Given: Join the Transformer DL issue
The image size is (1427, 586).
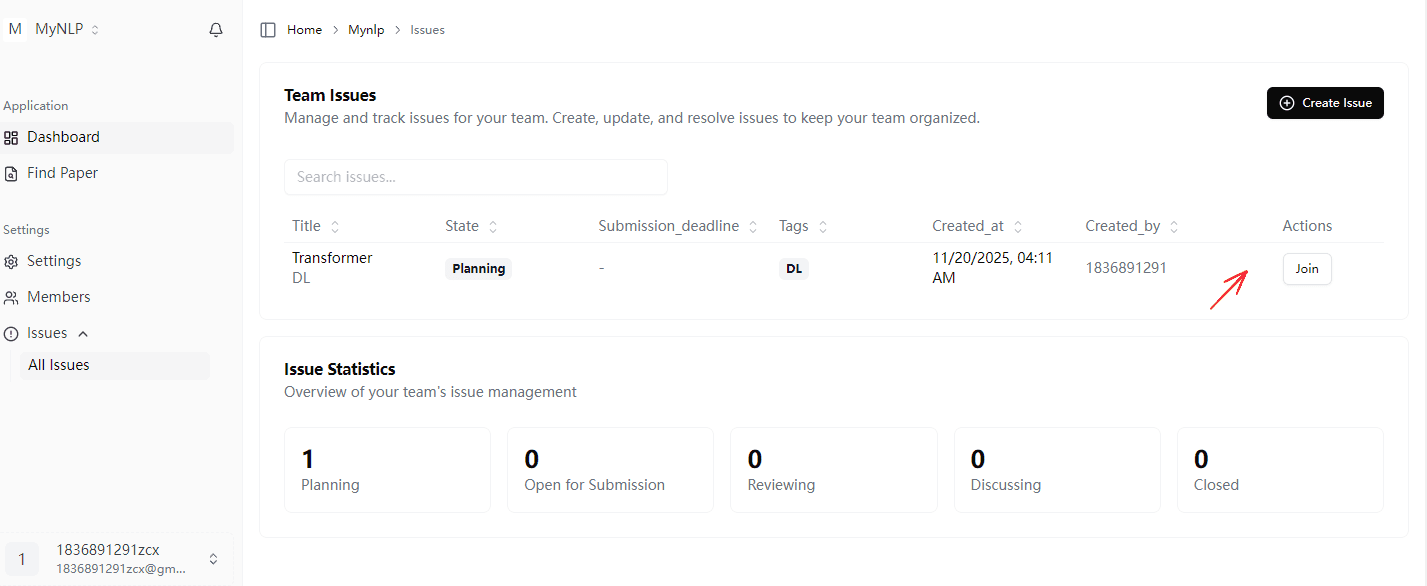Looking at the screenshot, I should pos(1307,268).
